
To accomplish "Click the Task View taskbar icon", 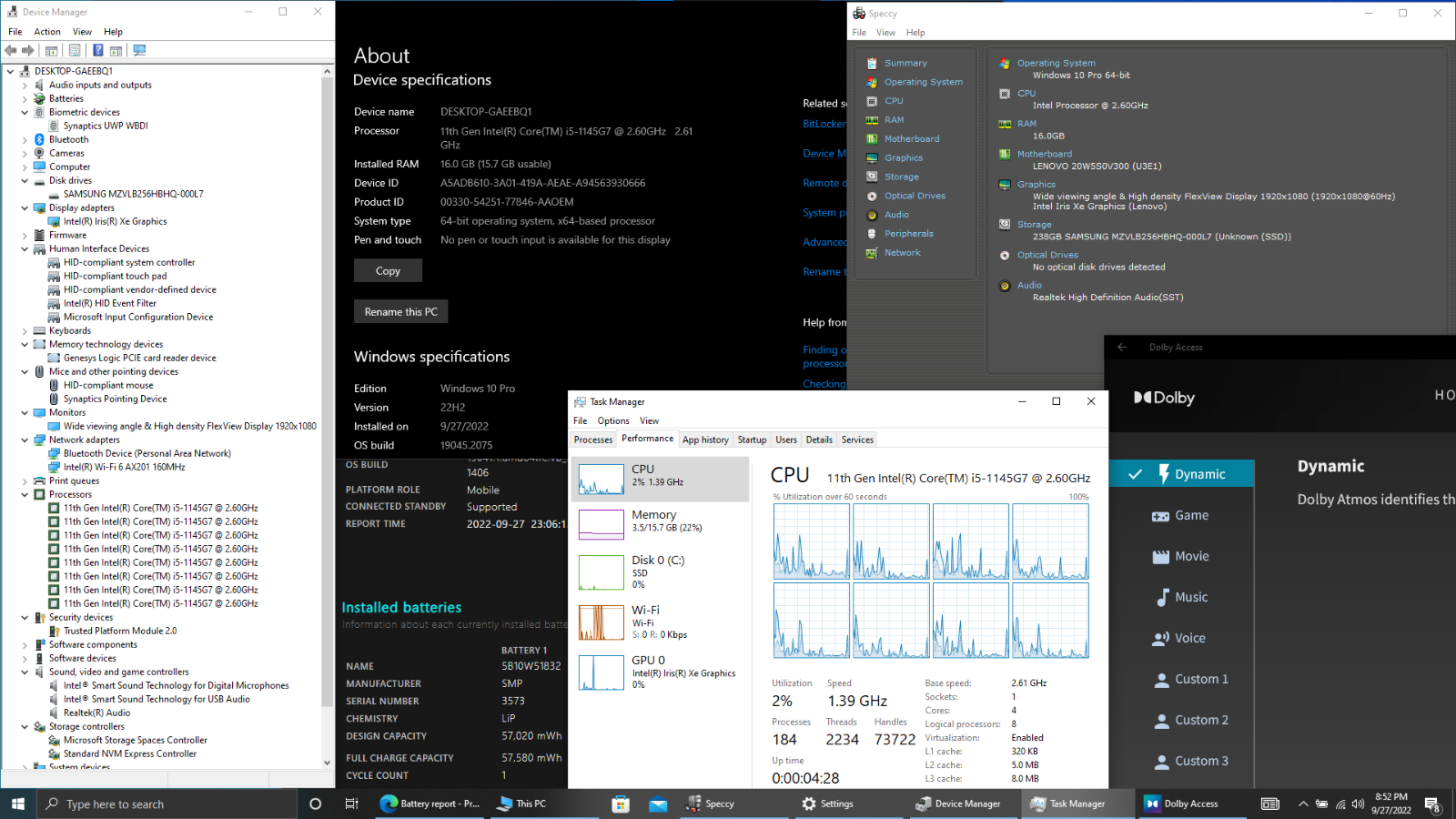I will coord(351,804).
